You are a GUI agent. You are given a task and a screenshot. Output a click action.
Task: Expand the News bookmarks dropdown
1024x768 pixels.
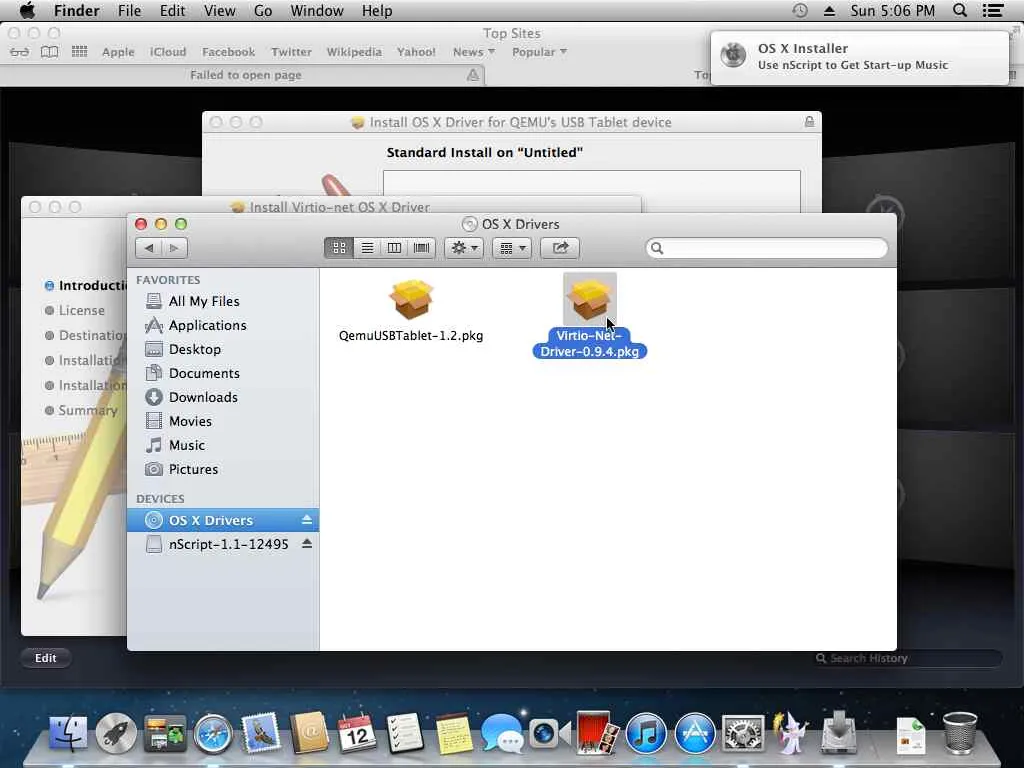(x=474, y=52)
